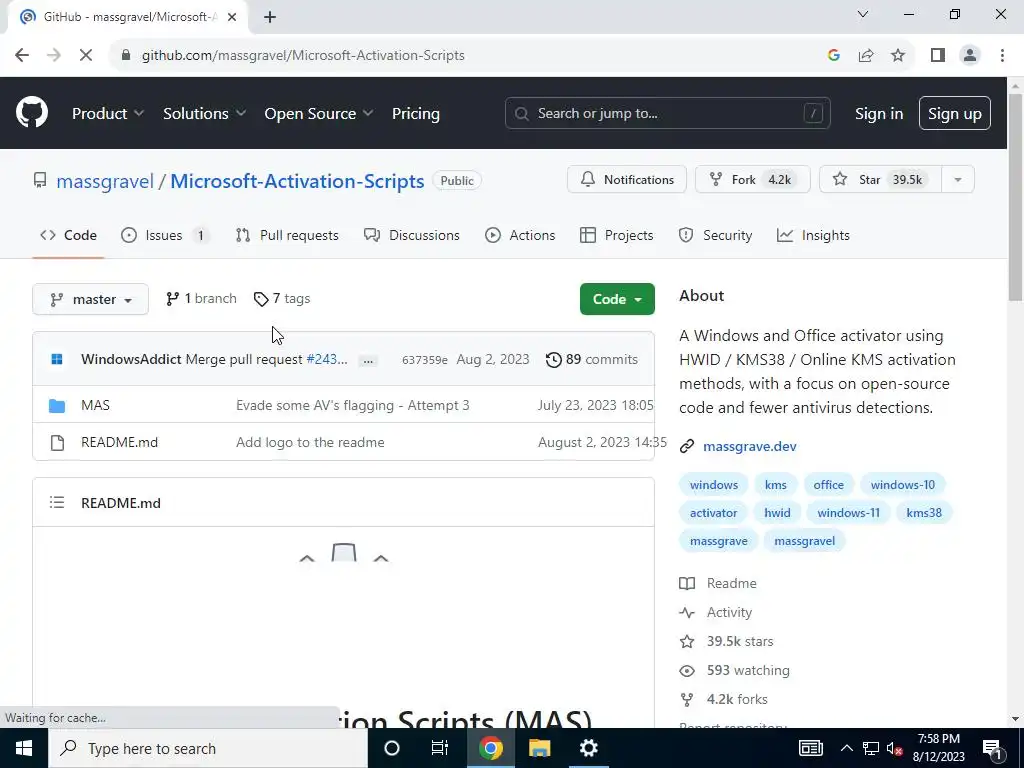Click link icon beside massgrave.dev
Screen dimensions: 1024x768
686,447
